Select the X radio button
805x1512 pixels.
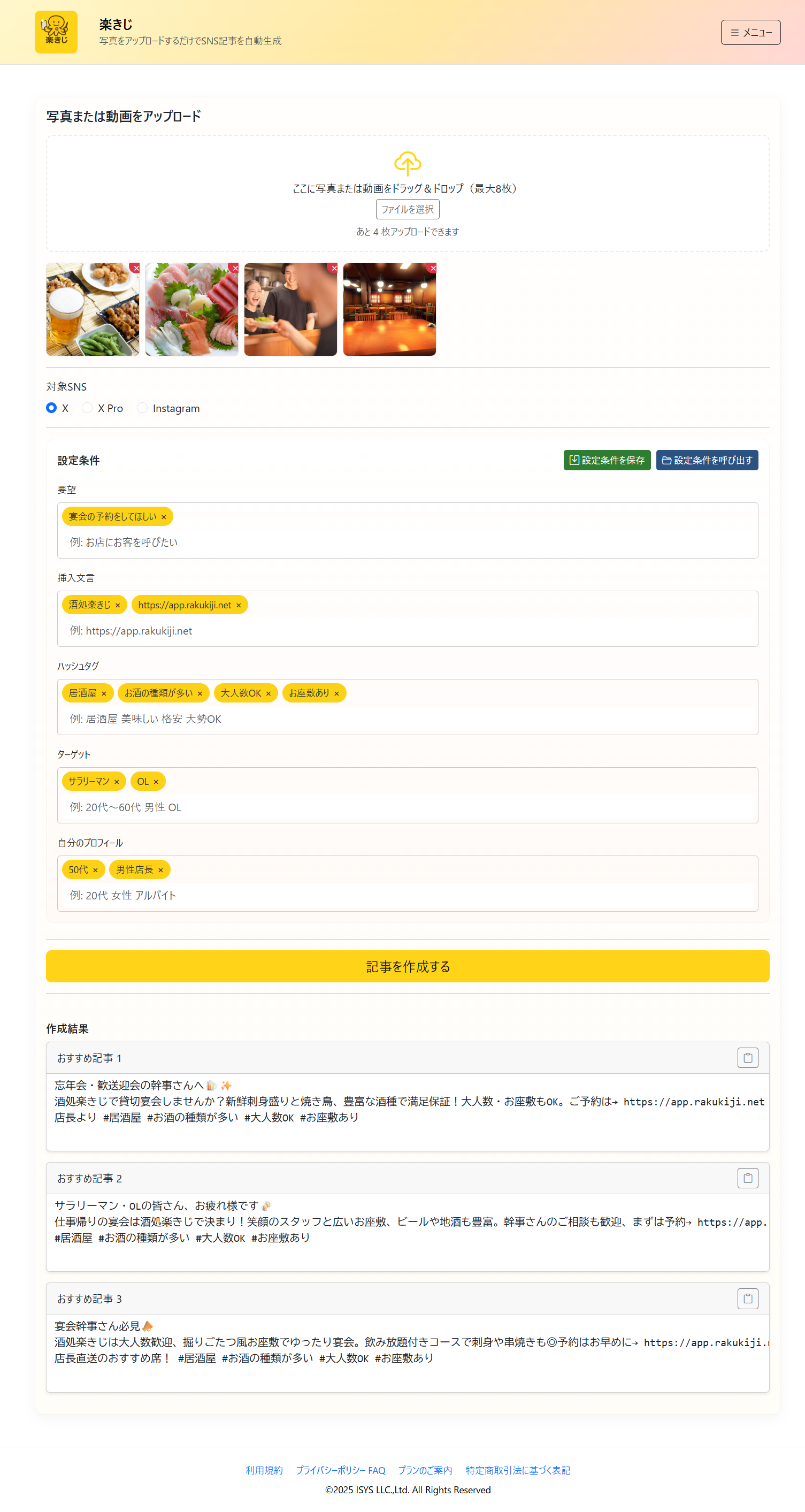pos(52,408)
